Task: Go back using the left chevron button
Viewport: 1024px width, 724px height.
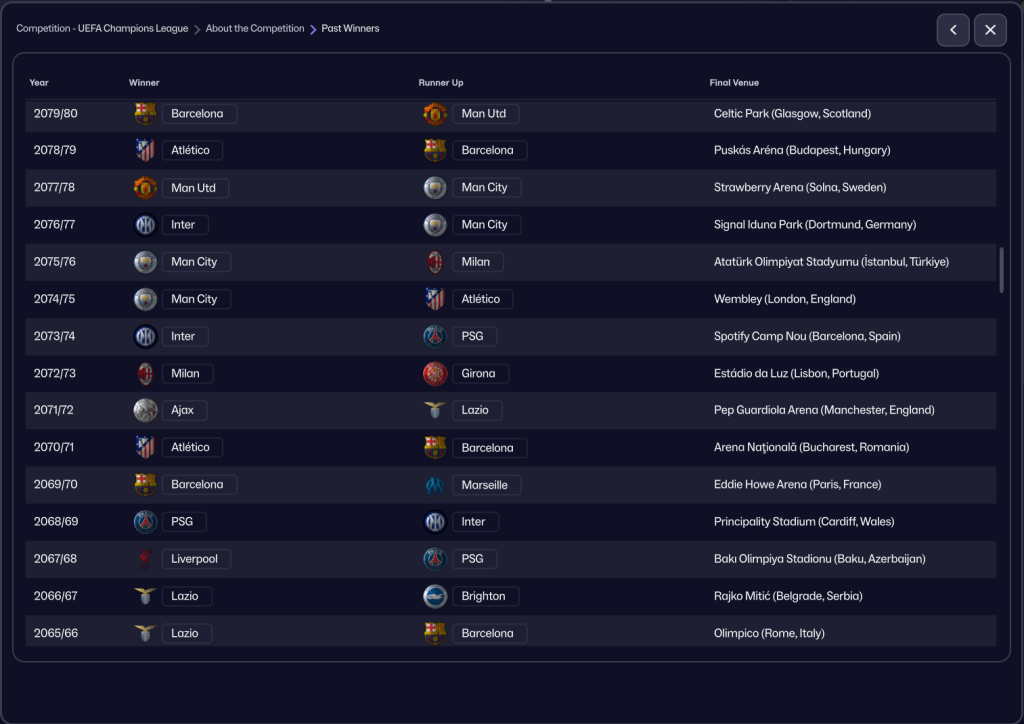Action: point(953,30)
